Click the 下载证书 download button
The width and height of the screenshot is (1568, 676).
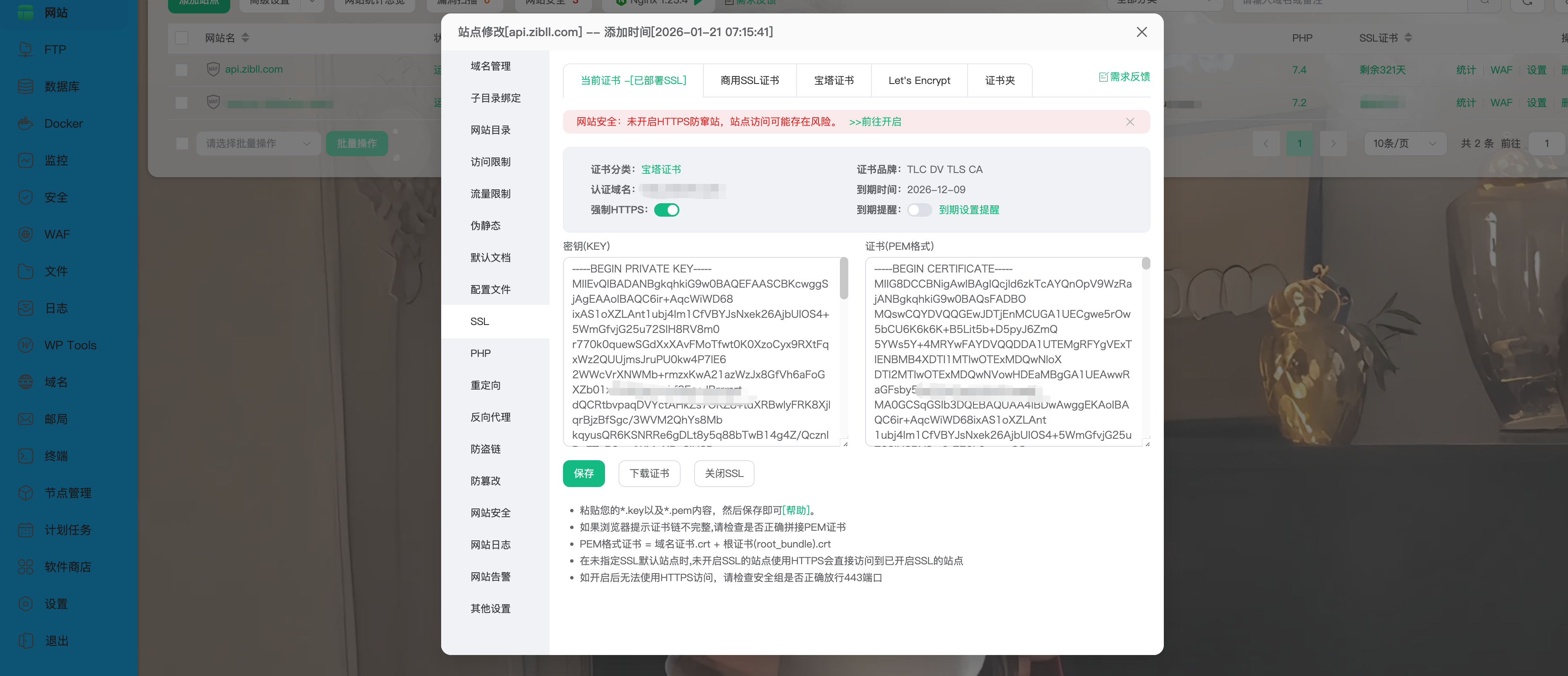[x=649, y=473]
